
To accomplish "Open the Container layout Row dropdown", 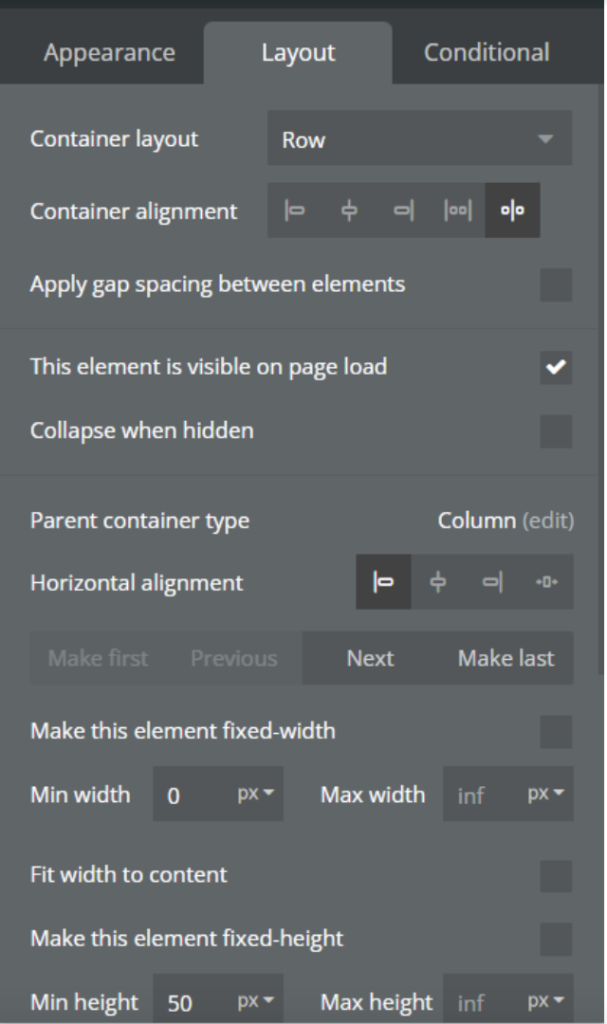I will tap(419, 139).
